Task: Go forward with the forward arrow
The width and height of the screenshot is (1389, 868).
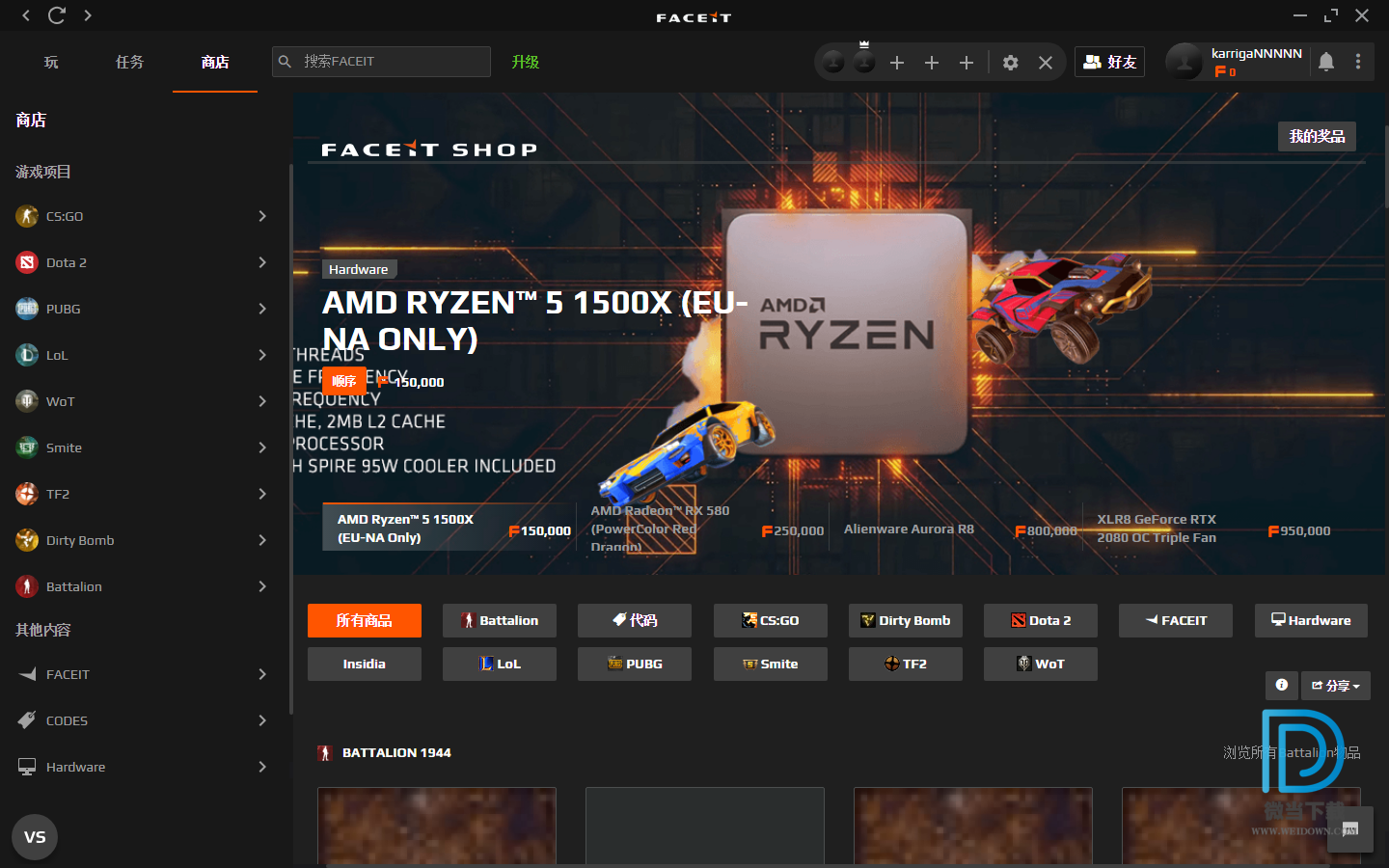Action: click(x=88, y=15)
